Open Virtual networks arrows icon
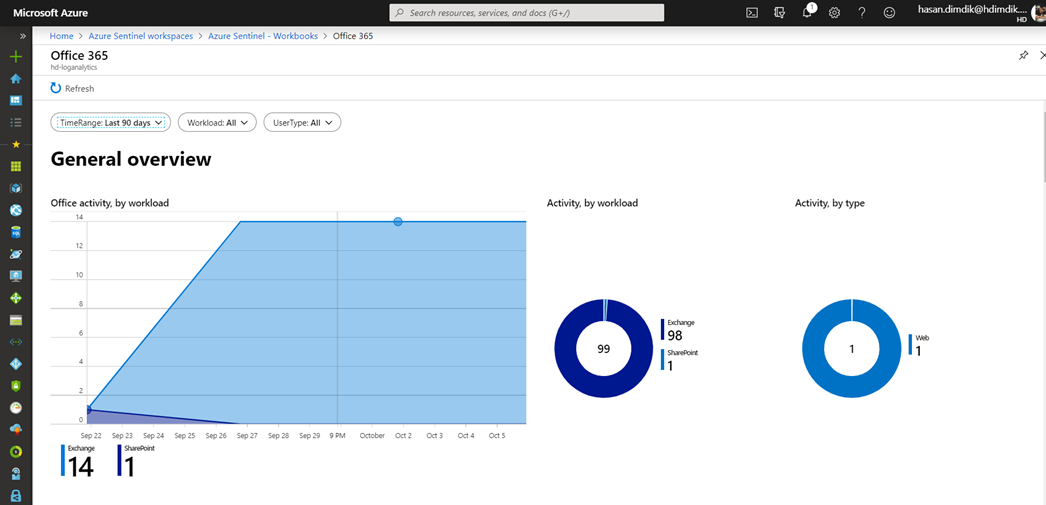Screen dimensions: 1046x505 (x=16, y=342)
